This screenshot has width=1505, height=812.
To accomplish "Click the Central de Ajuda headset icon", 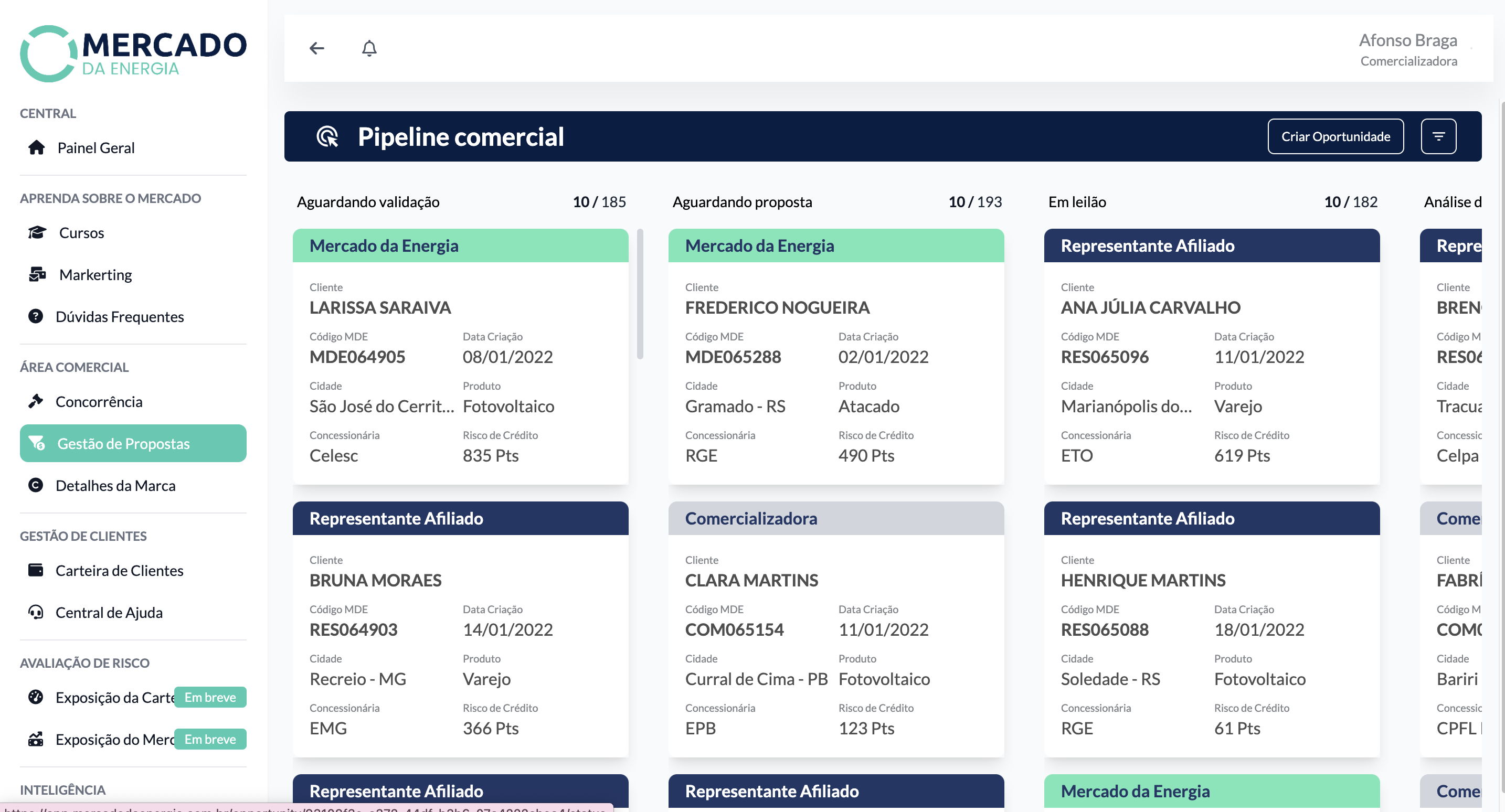I will (x=36, y=612).
